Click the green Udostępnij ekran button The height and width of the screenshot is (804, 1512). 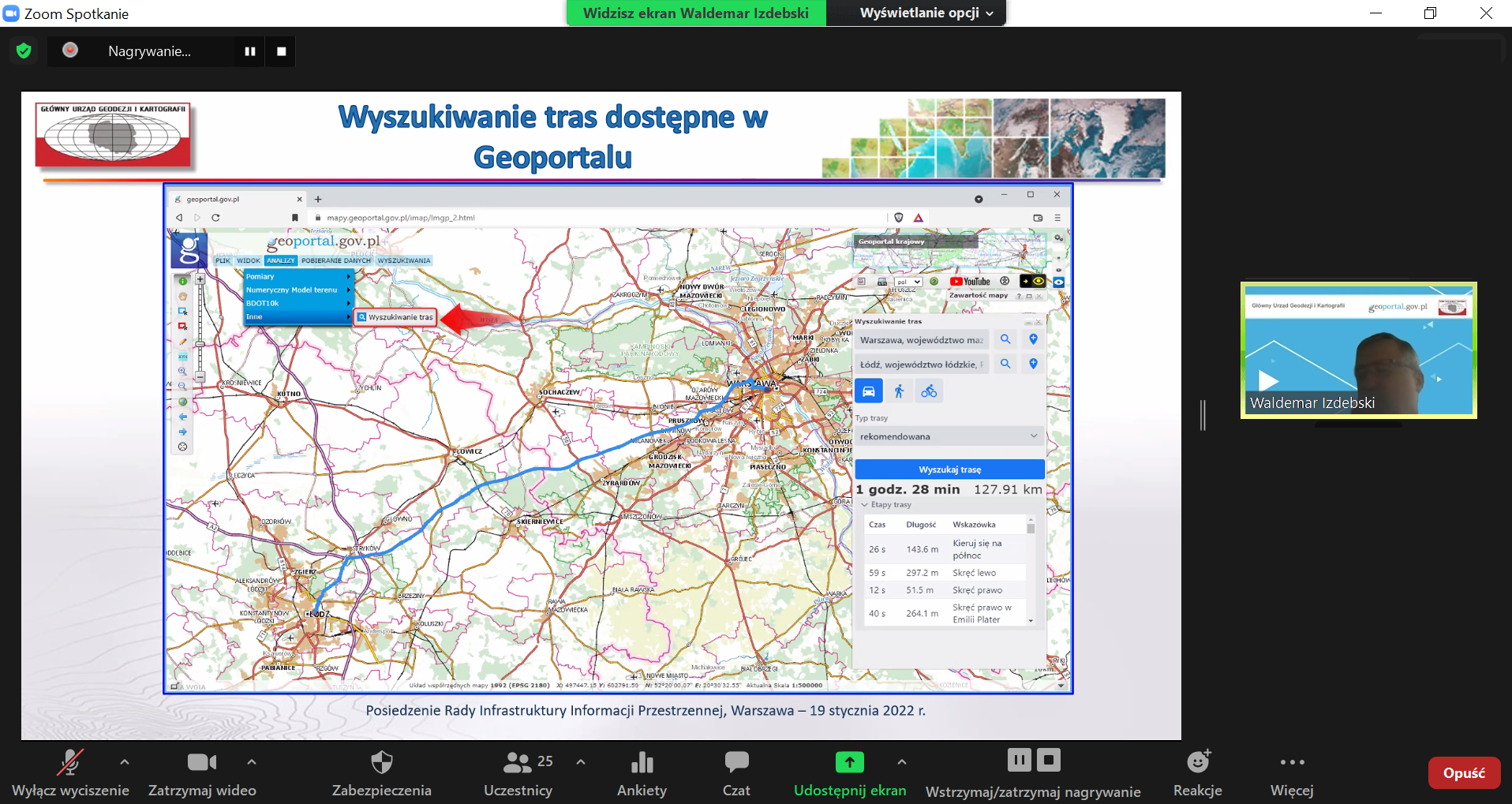pyautogui.click(x=850, y=773)
